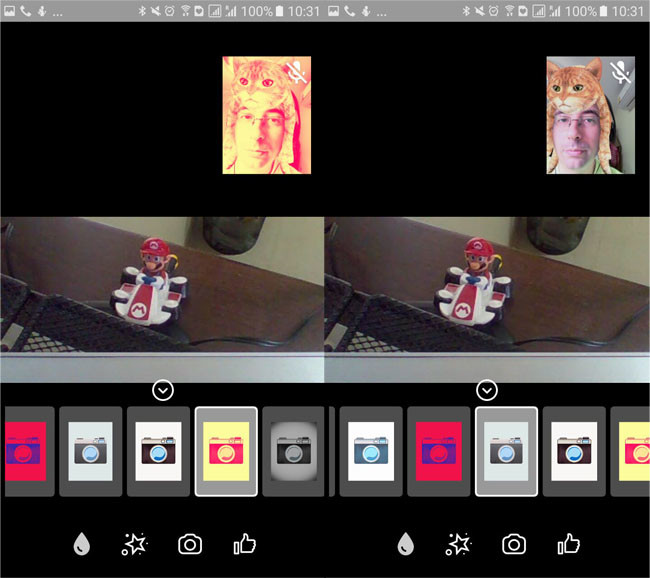Choose the white-background dark camera filter in left screenshot
The height and width of the screenshot is (578, 650).
158,451
